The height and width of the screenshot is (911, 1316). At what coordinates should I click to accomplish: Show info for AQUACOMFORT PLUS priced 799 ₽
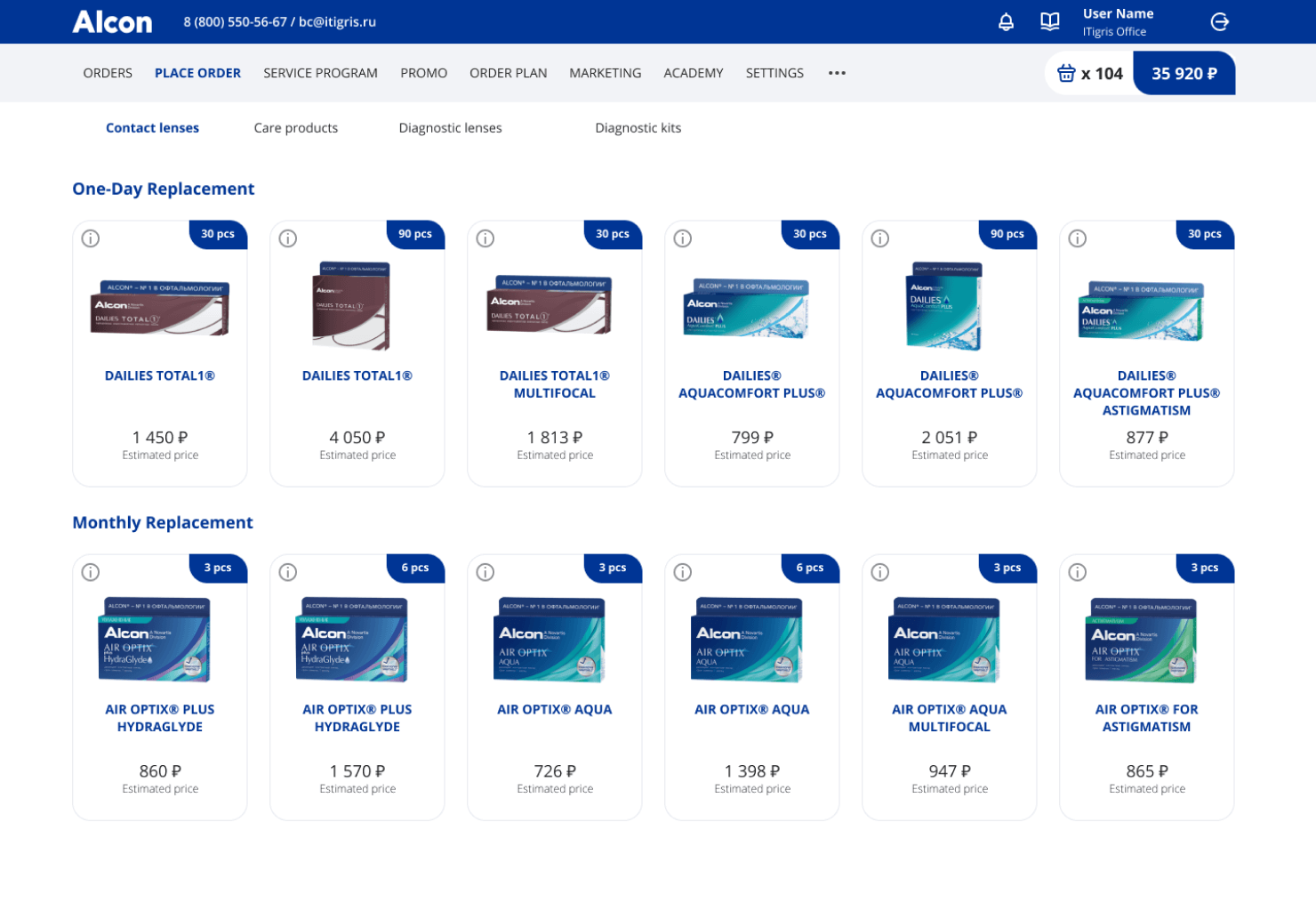coord(683,238)
